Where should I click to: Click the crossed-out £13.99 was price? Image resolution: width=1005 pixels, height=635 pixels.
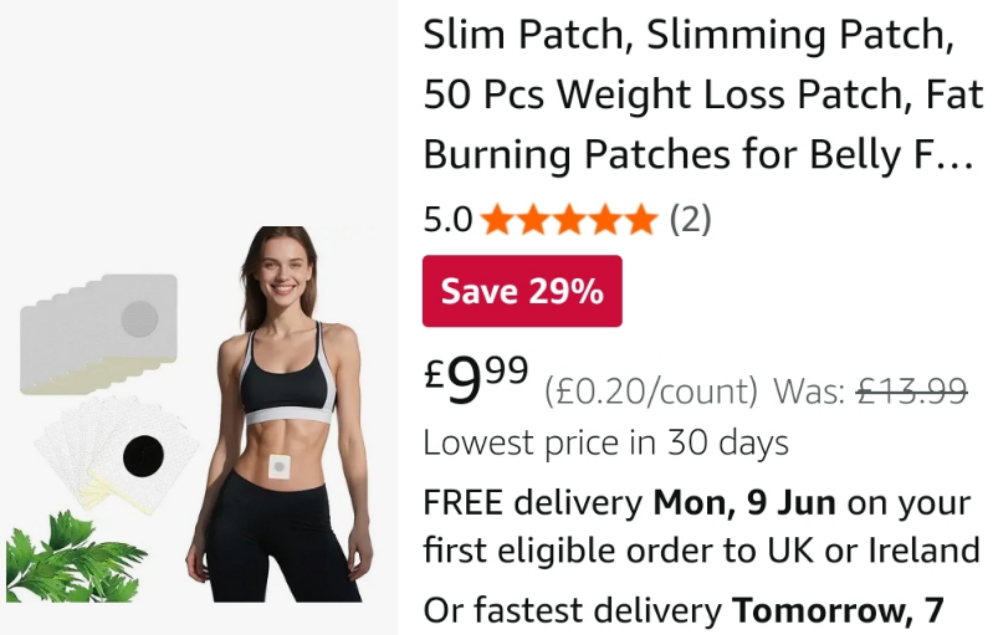tap(913, 390)
